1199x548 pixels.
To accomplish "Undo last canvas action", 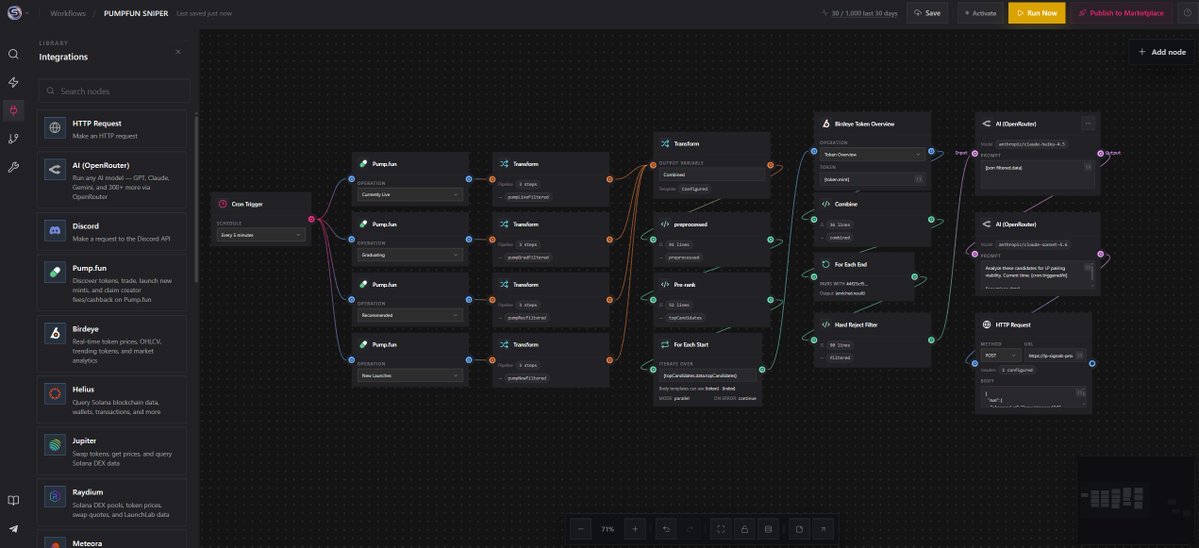I will 667,529.
